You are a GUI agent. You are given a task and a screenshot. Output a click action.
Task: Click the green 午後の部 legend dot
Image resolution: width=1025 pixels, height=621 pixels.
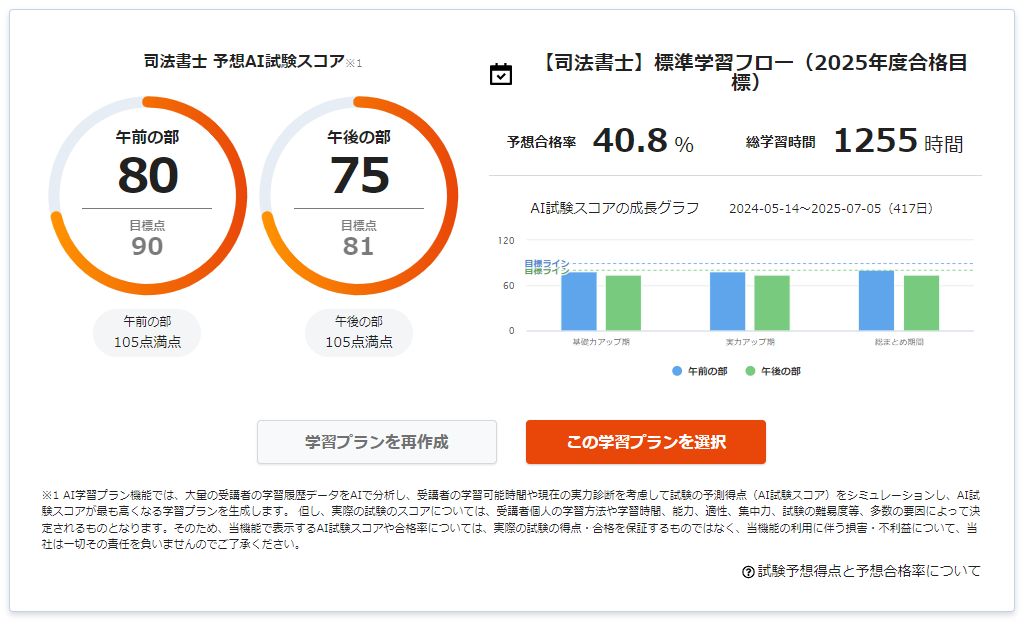tap(750, 371)
